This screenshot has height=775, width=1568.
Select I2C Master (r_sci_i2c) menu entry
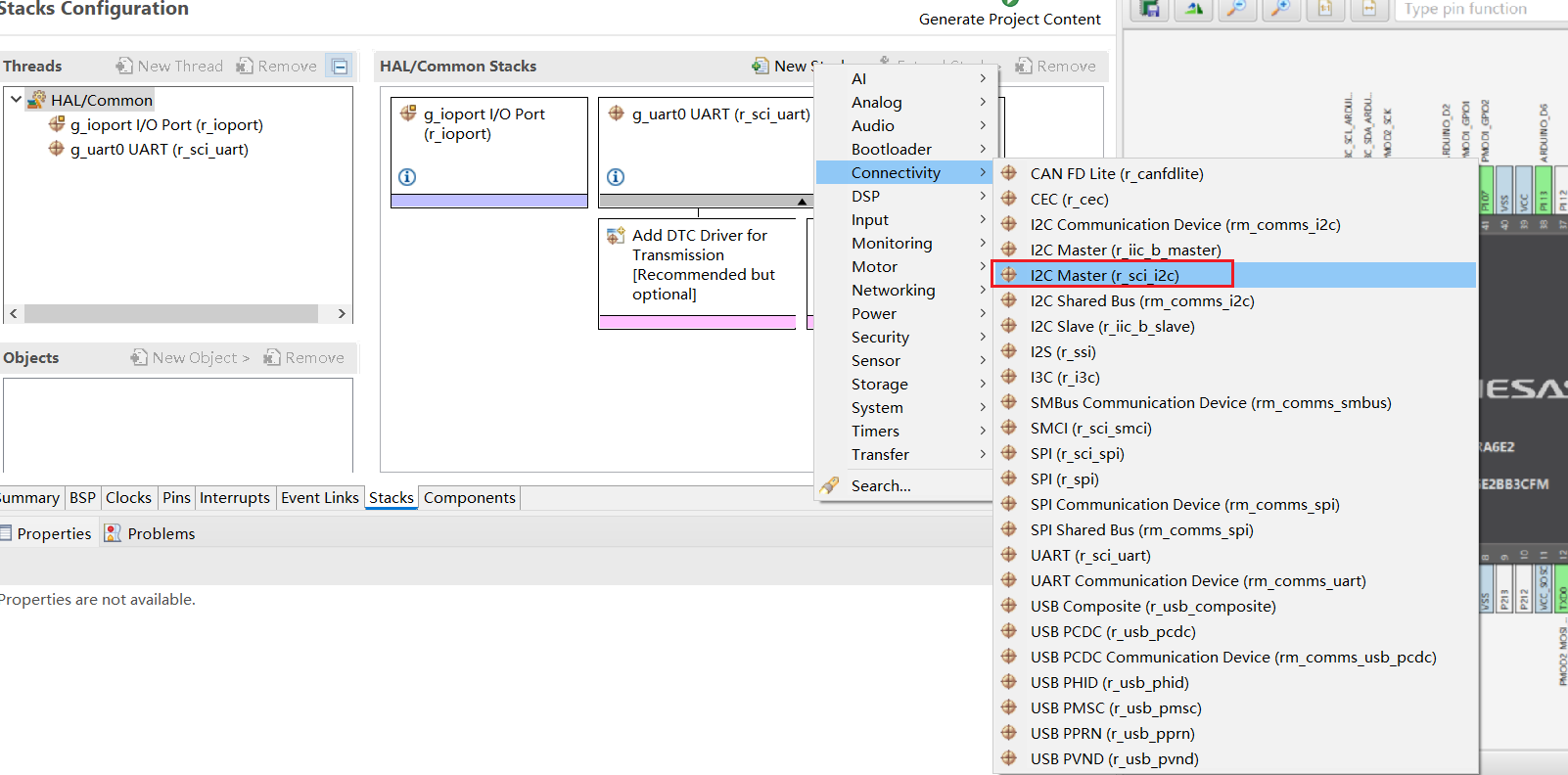click(1104, 276)
